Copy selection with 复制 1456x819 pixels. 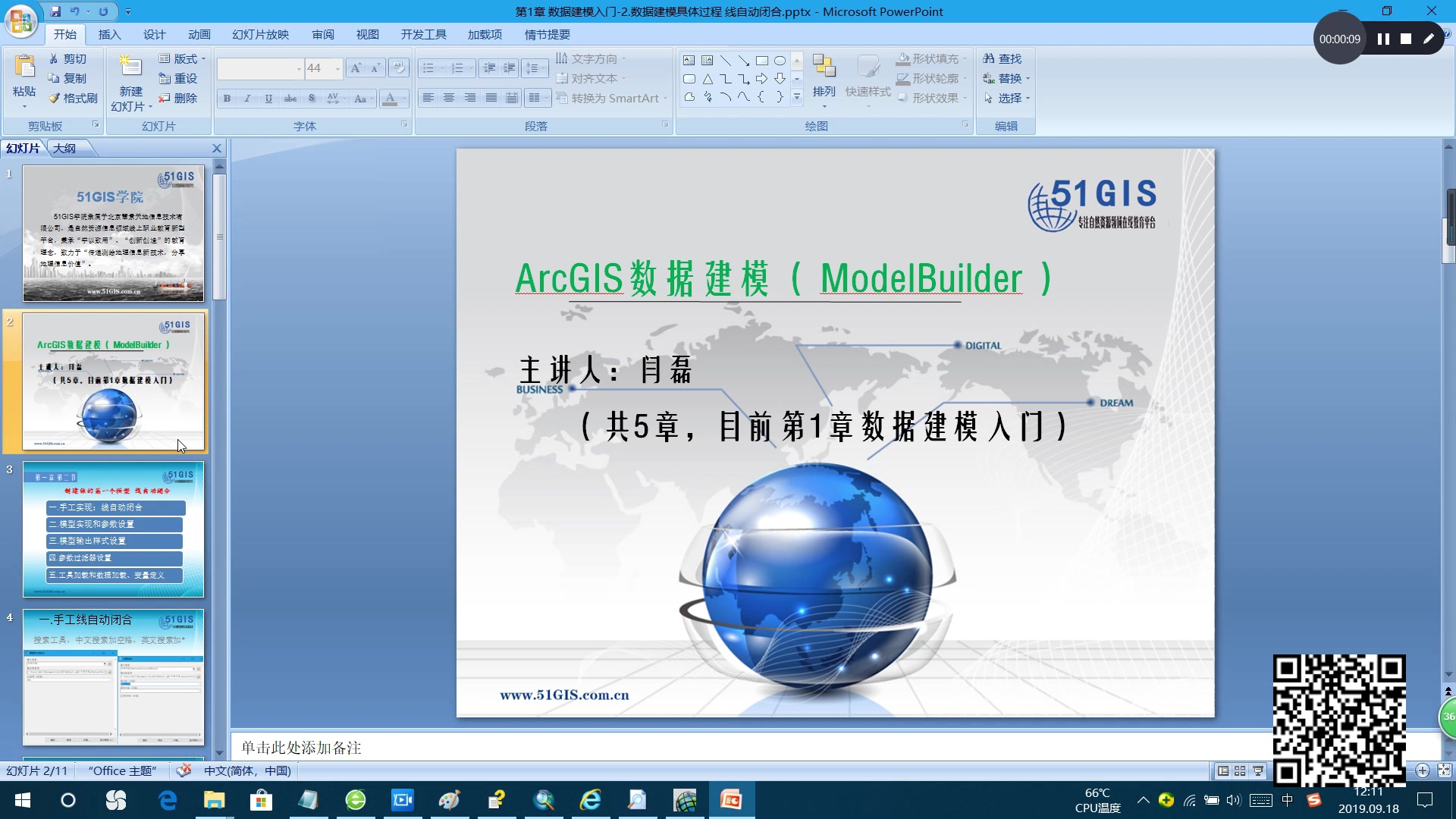click(x=67, y=78)
